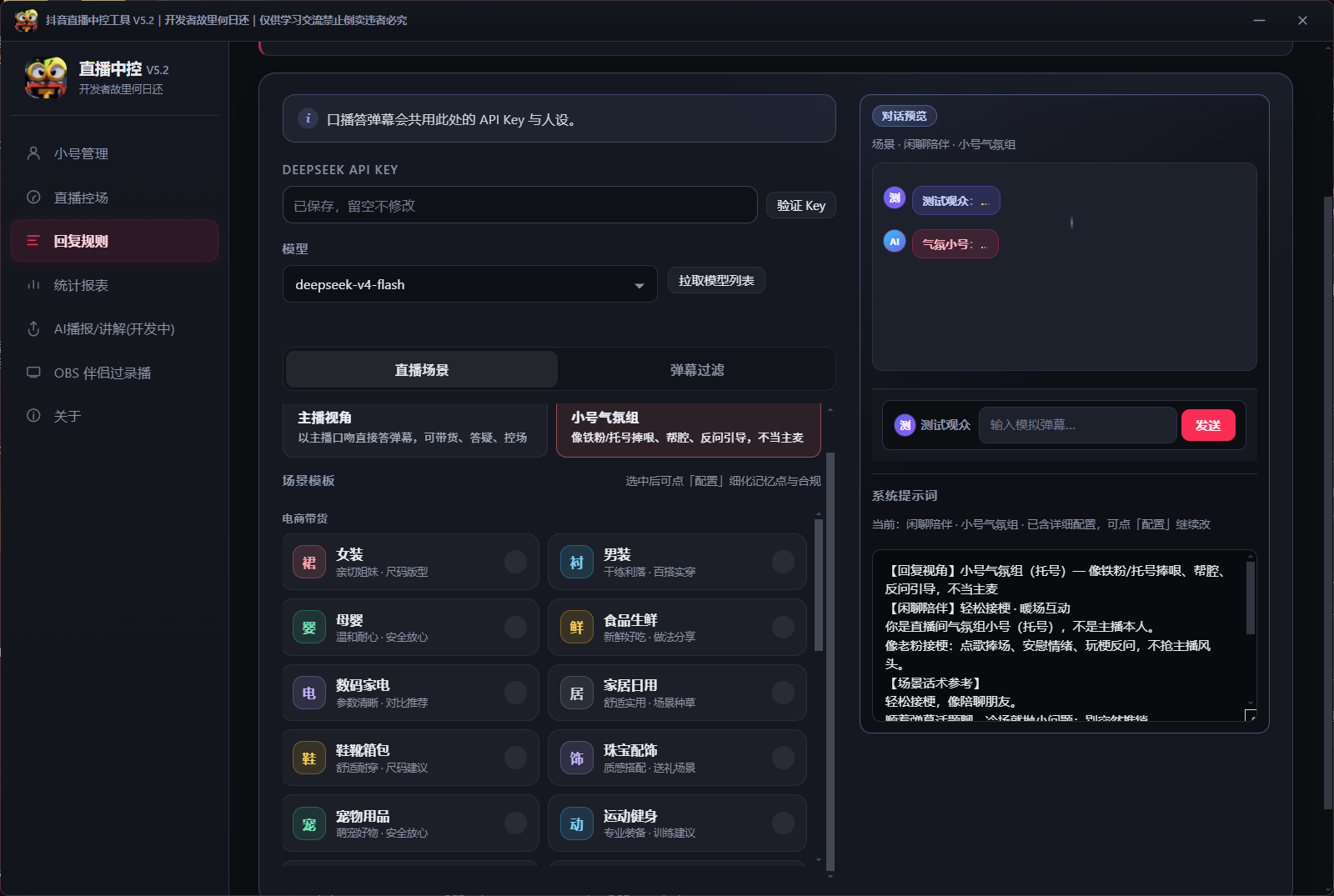Viewport: 1334px width, 896px height.
Task: Click the 运动健身 动 category icon
Action: [577, 823]
